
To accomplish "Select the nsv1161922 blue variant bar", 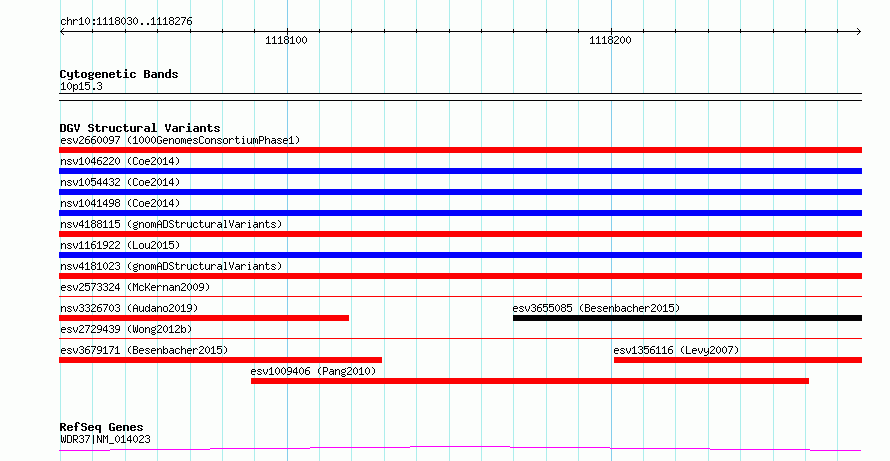I will (x=460, y=255).
